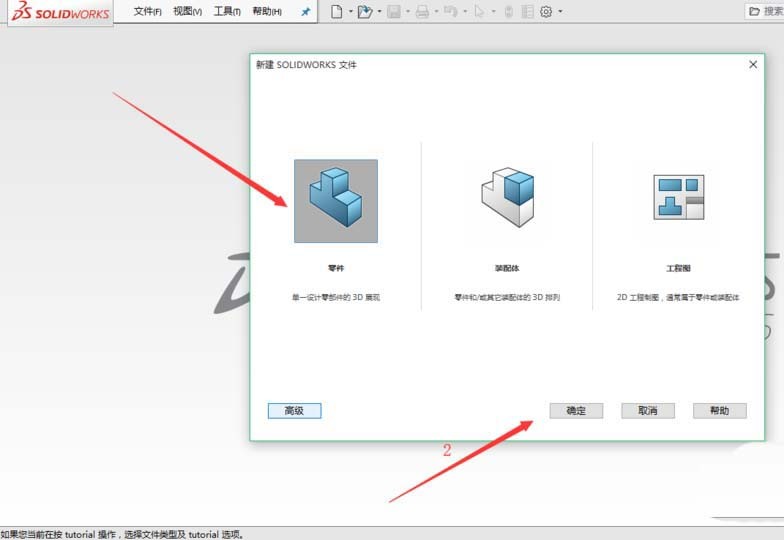
Task: Select the 装配体 assembly template thumbnail
Action: [x=508, y=198]
